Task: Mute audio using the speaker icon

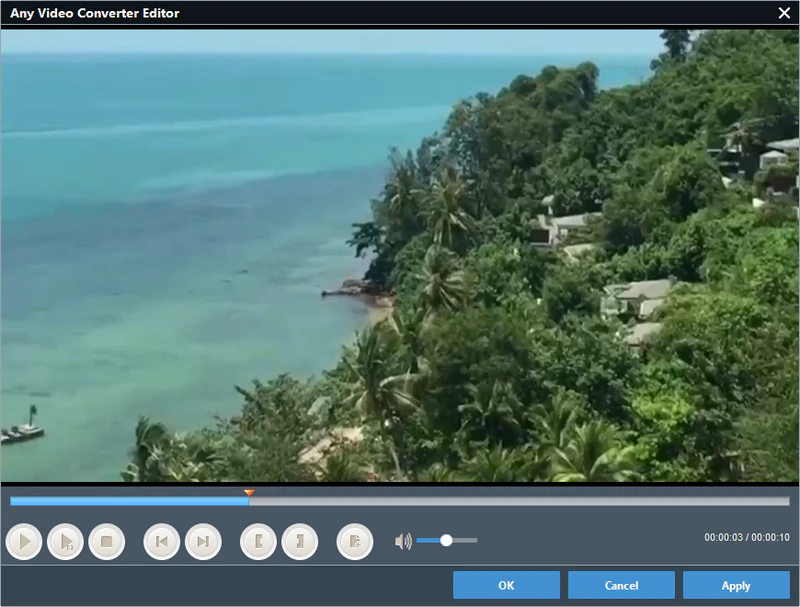Action: pos(403,541)
